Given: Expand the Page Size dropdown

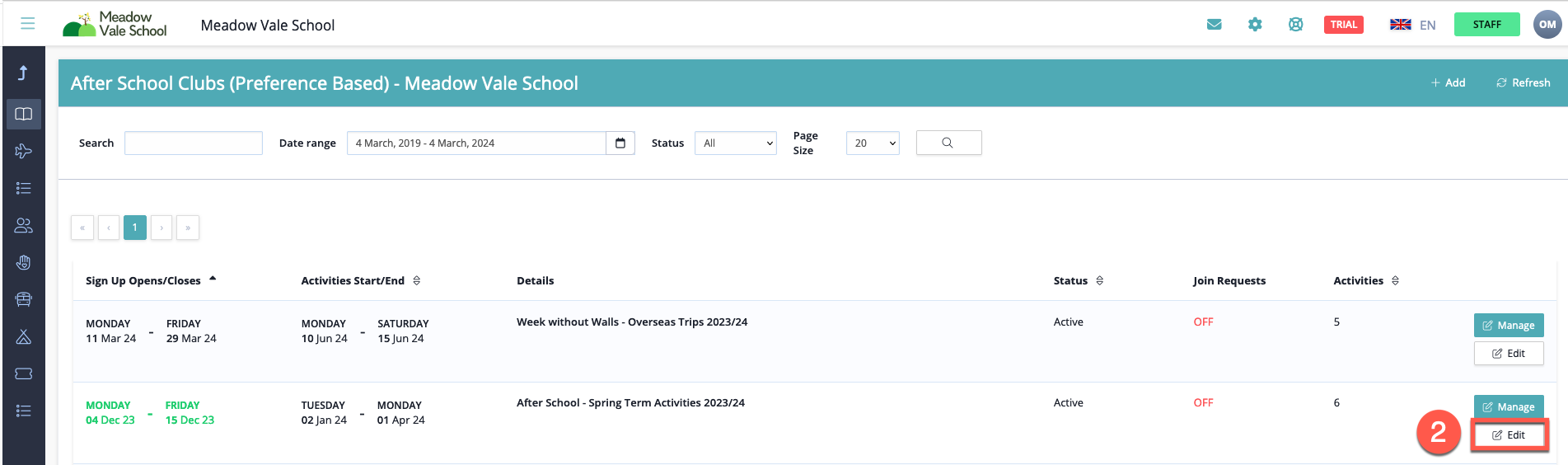Looking at the screenshot, I should (x=872, y=143).
